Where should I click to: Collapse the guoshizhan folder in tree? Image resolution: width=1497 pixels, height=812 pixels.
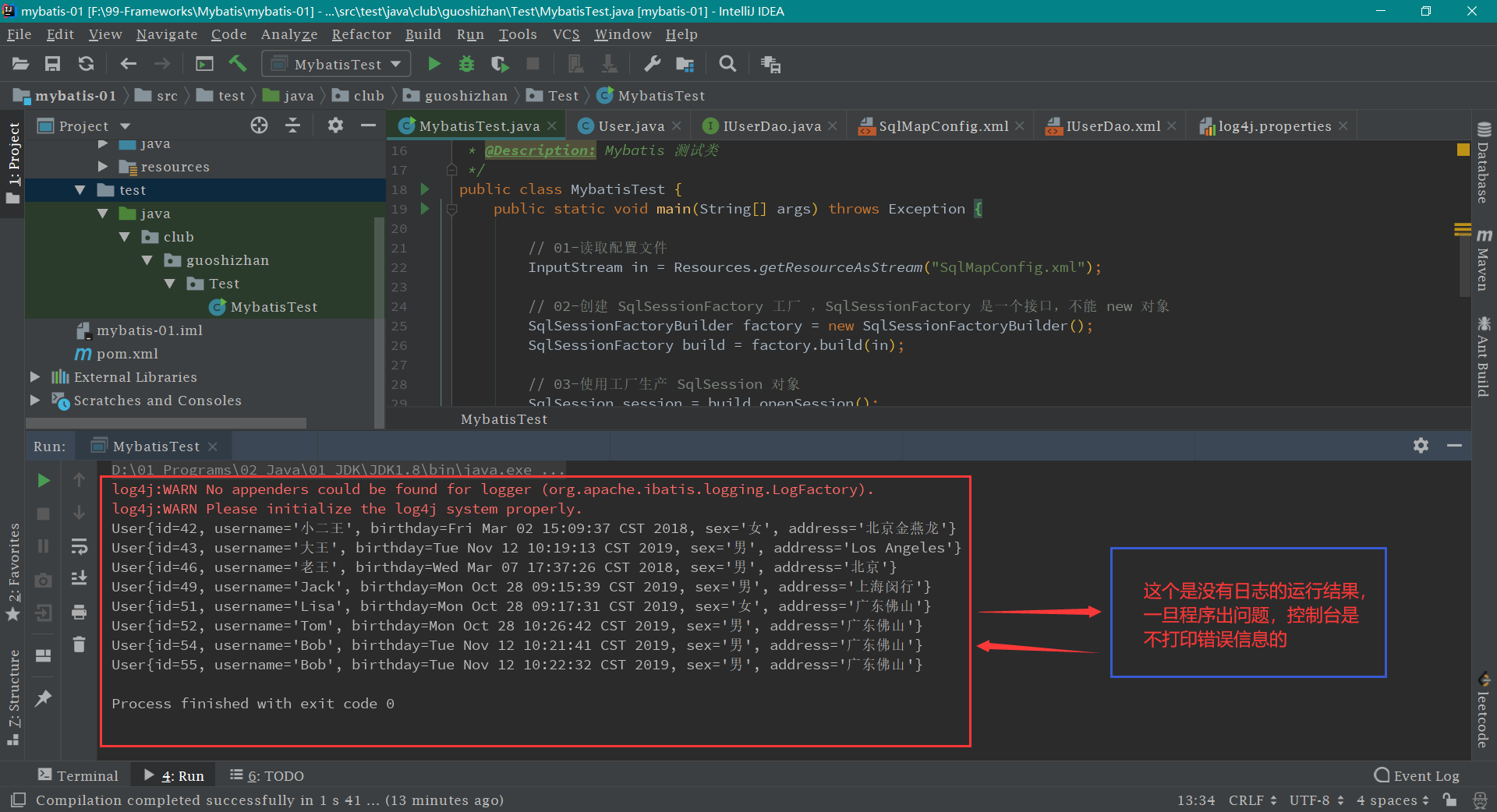pyautogui.click(x=147, y=260)
